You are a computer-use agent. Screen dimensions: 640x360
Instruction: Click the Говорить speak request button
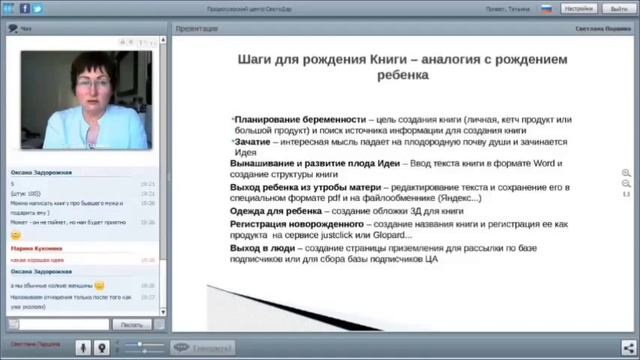[x=203, y=348]
